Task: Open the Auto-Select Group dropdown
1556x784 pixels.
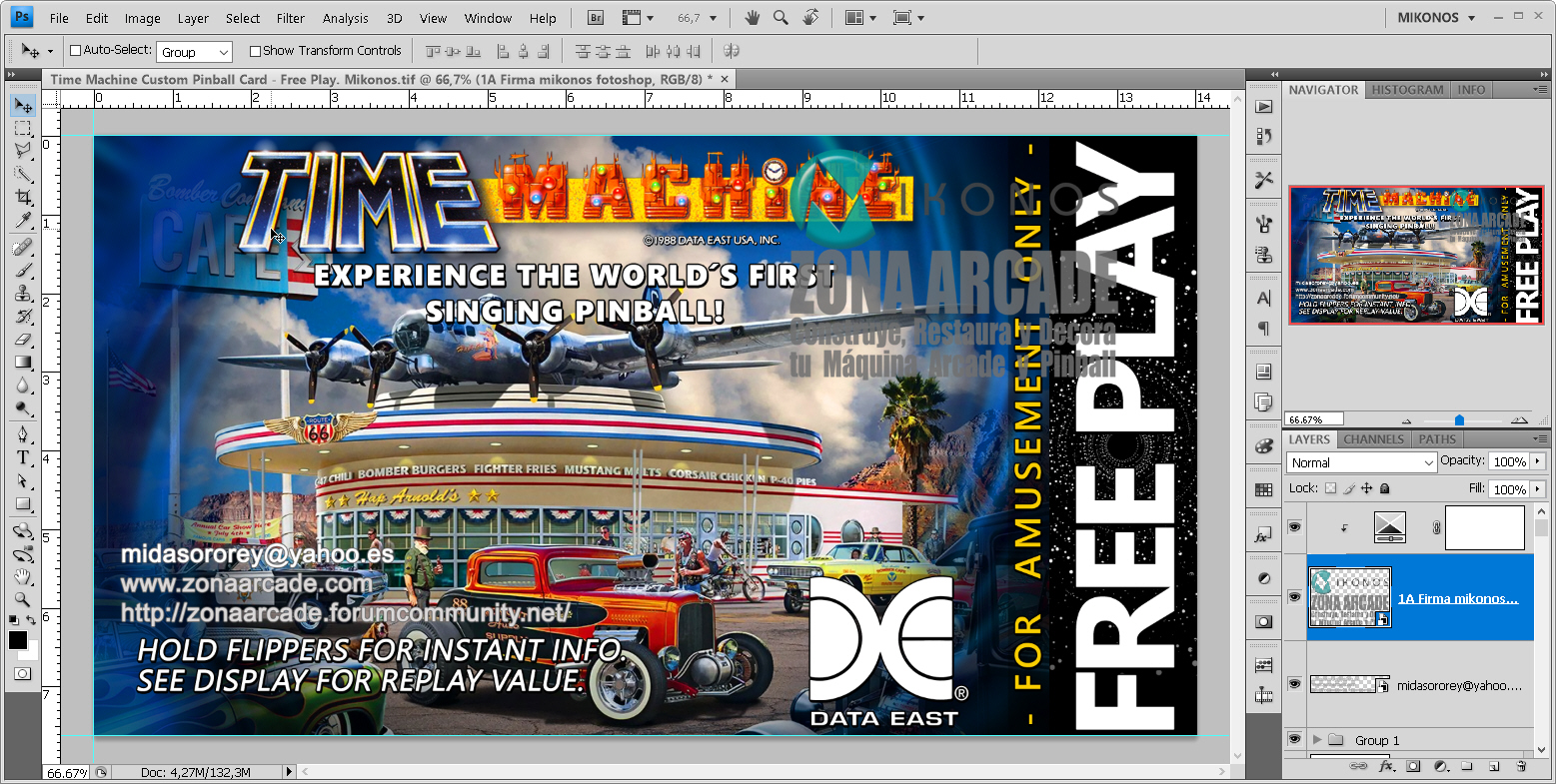Action: [195, 52]
